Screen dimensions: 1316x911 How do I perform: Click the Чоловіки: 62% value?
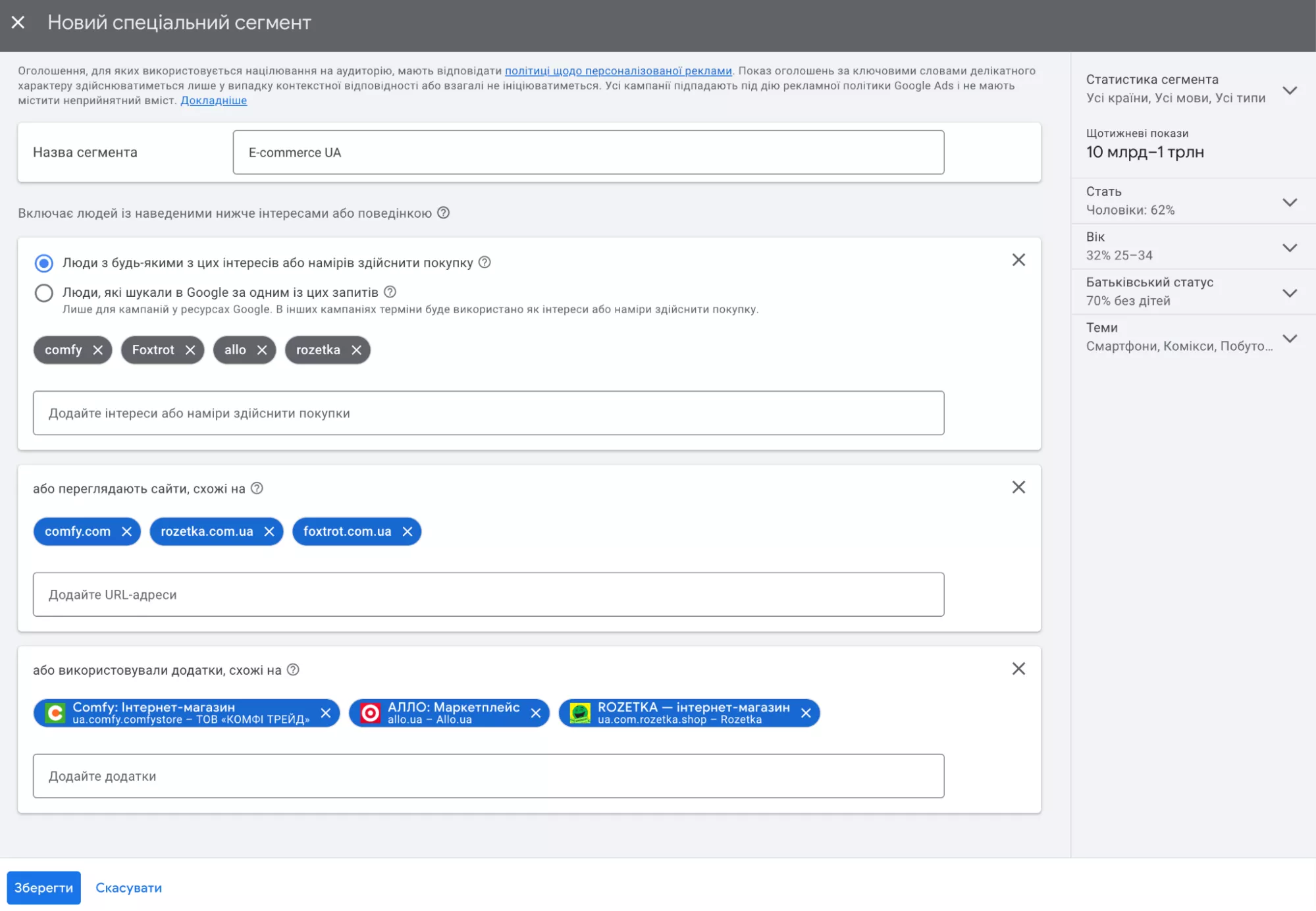1130,210
